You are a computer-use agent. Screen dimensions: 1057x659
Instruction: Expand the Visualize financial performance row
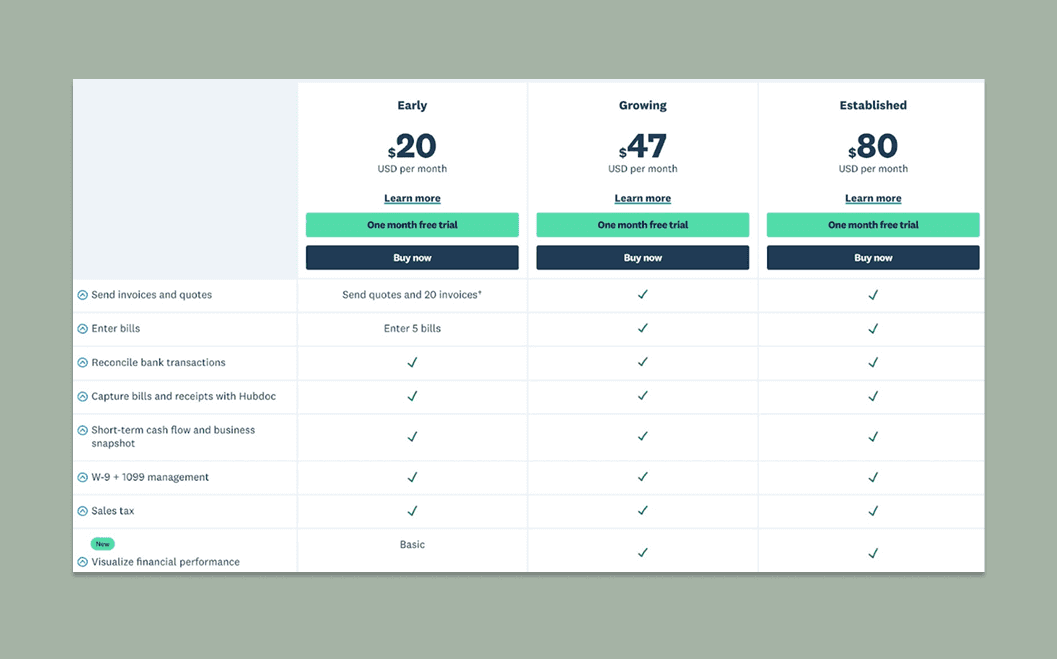coord(83,561)
